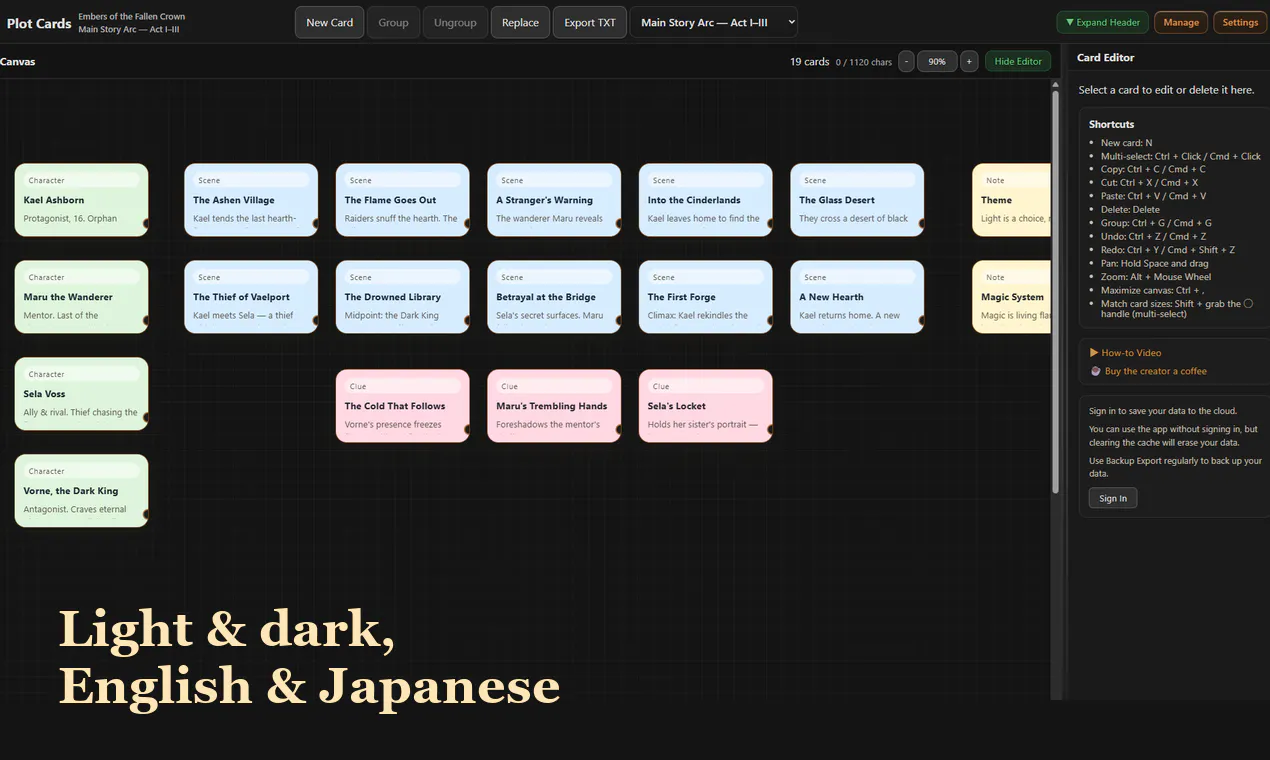Select A New Hearth scene card
Viewport: 1270px width, 760px height.
coord(857,297)
